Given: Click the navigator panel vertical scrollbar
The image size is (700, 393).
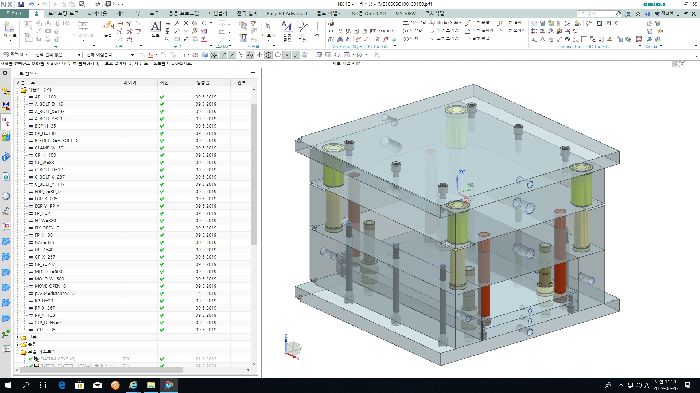Looking at the screenshot, I should click(x=254, y=174).
